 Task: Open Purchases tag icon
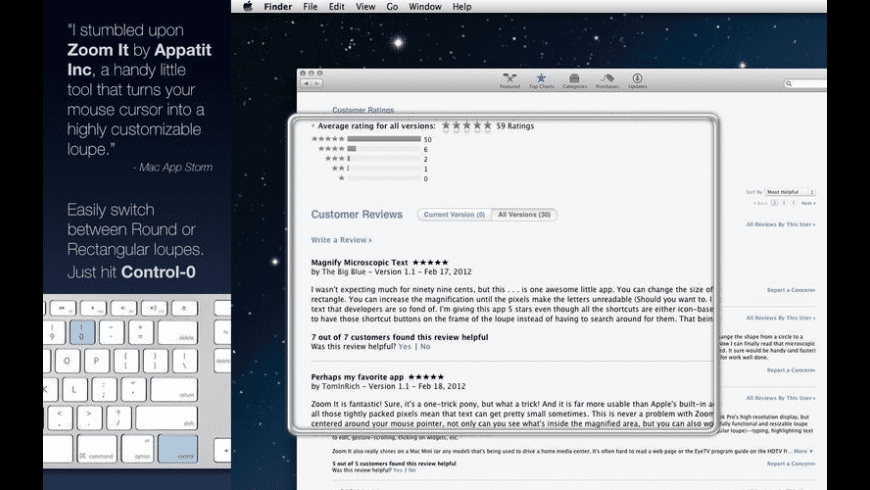point(607,81)
